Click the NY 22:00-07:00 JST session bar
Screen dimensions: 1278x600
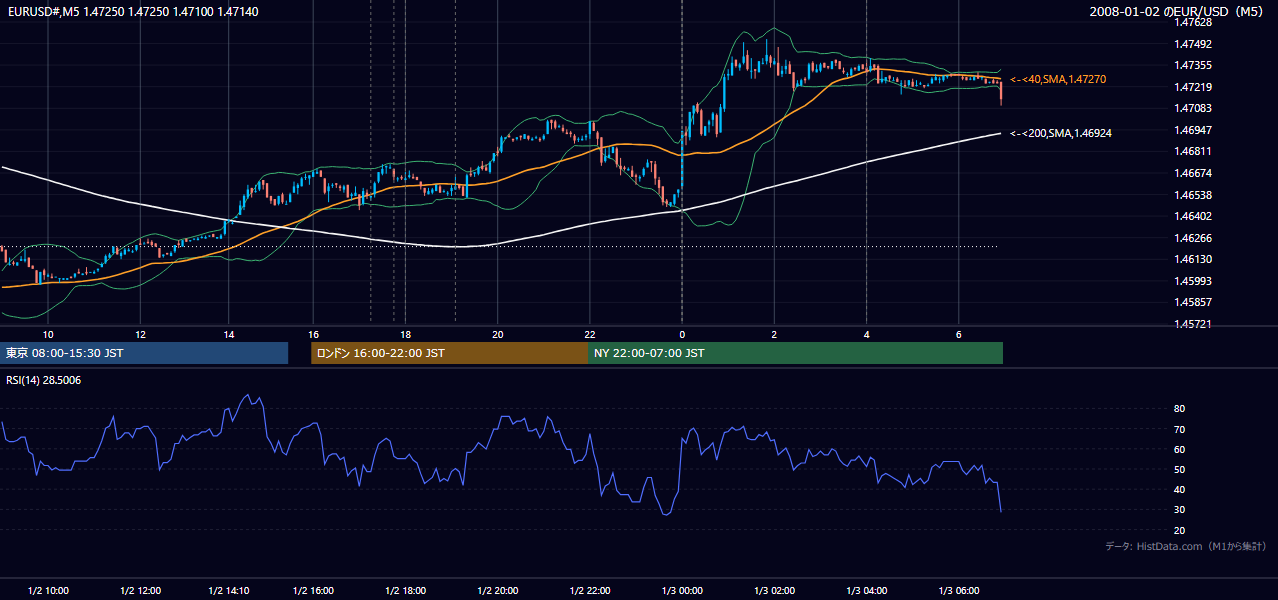point(795,353)
